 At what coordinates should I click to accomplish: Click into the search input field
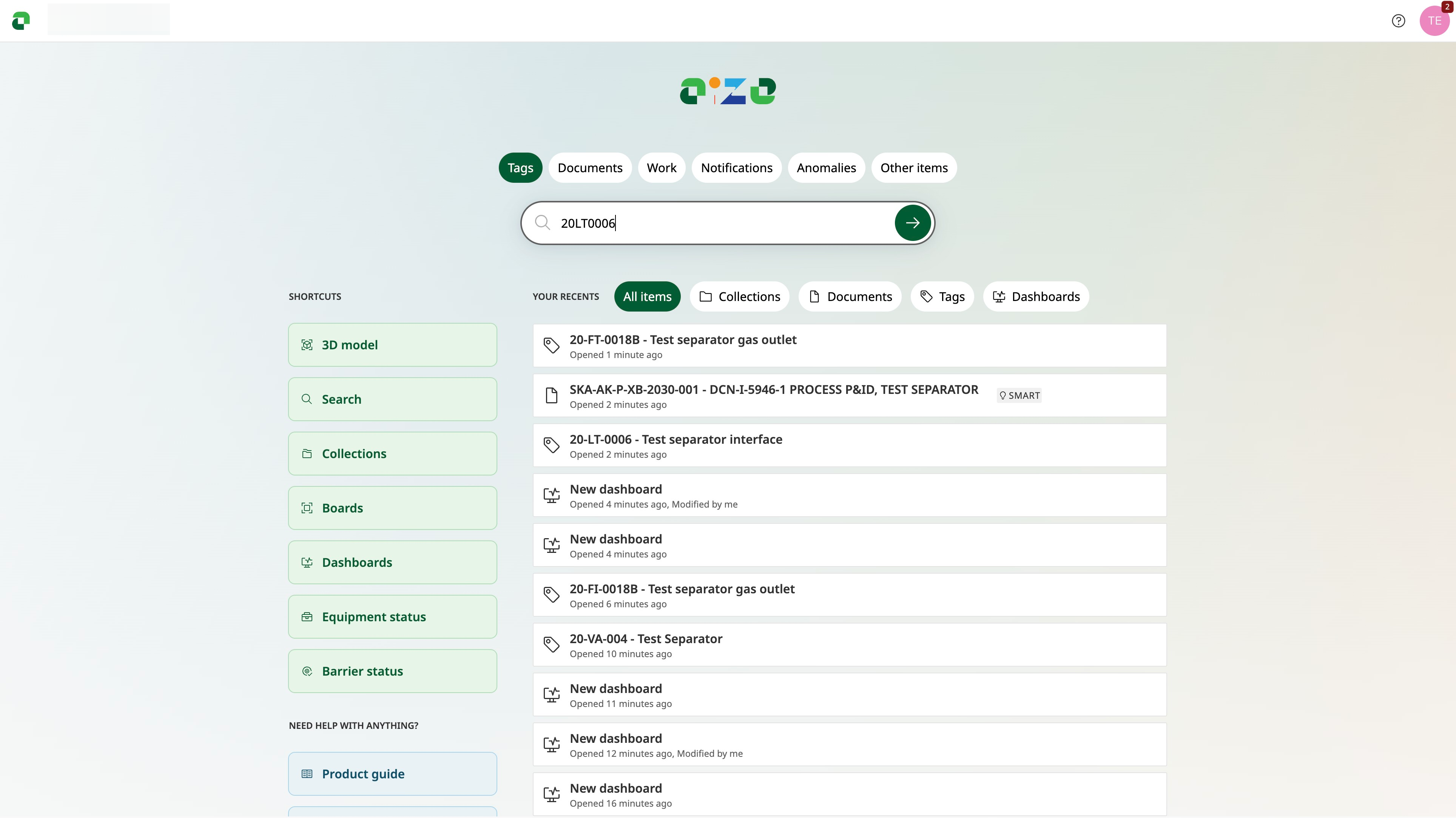[x=723, y=223]
